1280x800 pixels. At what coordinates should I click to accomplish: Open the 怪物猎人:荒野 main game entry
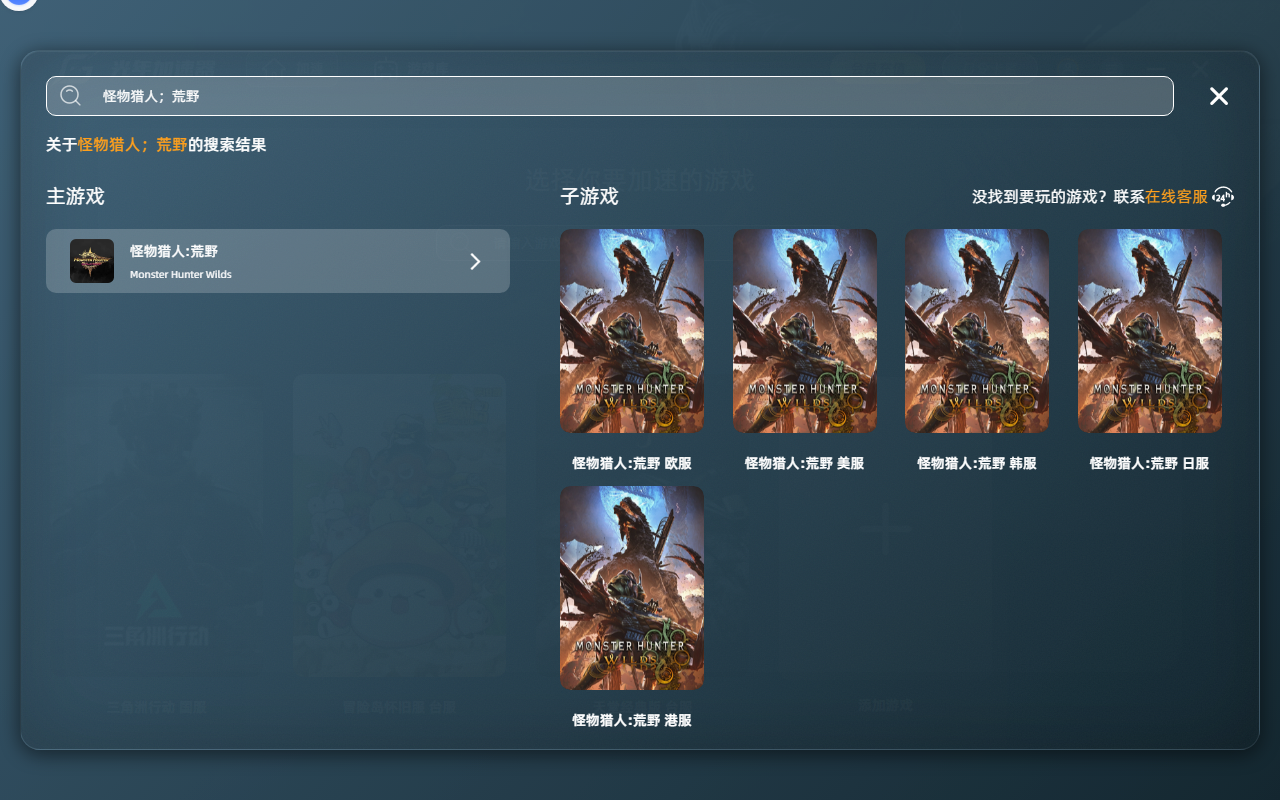click(x=278, y=261)
